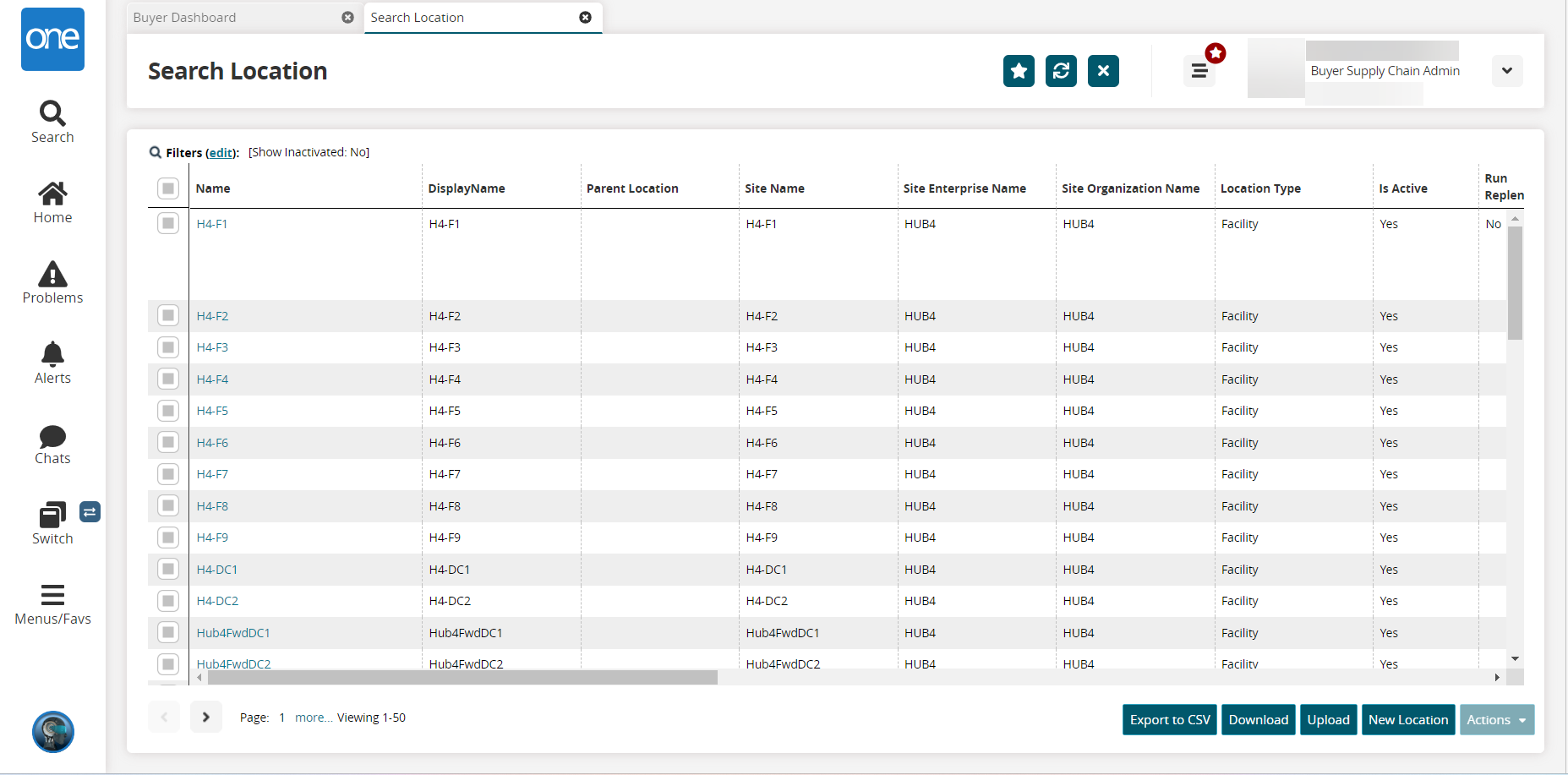The height and width of the screenshot is (775, 1568).
Task: Click the Filters magnifier icon
Action: (156, 153)
